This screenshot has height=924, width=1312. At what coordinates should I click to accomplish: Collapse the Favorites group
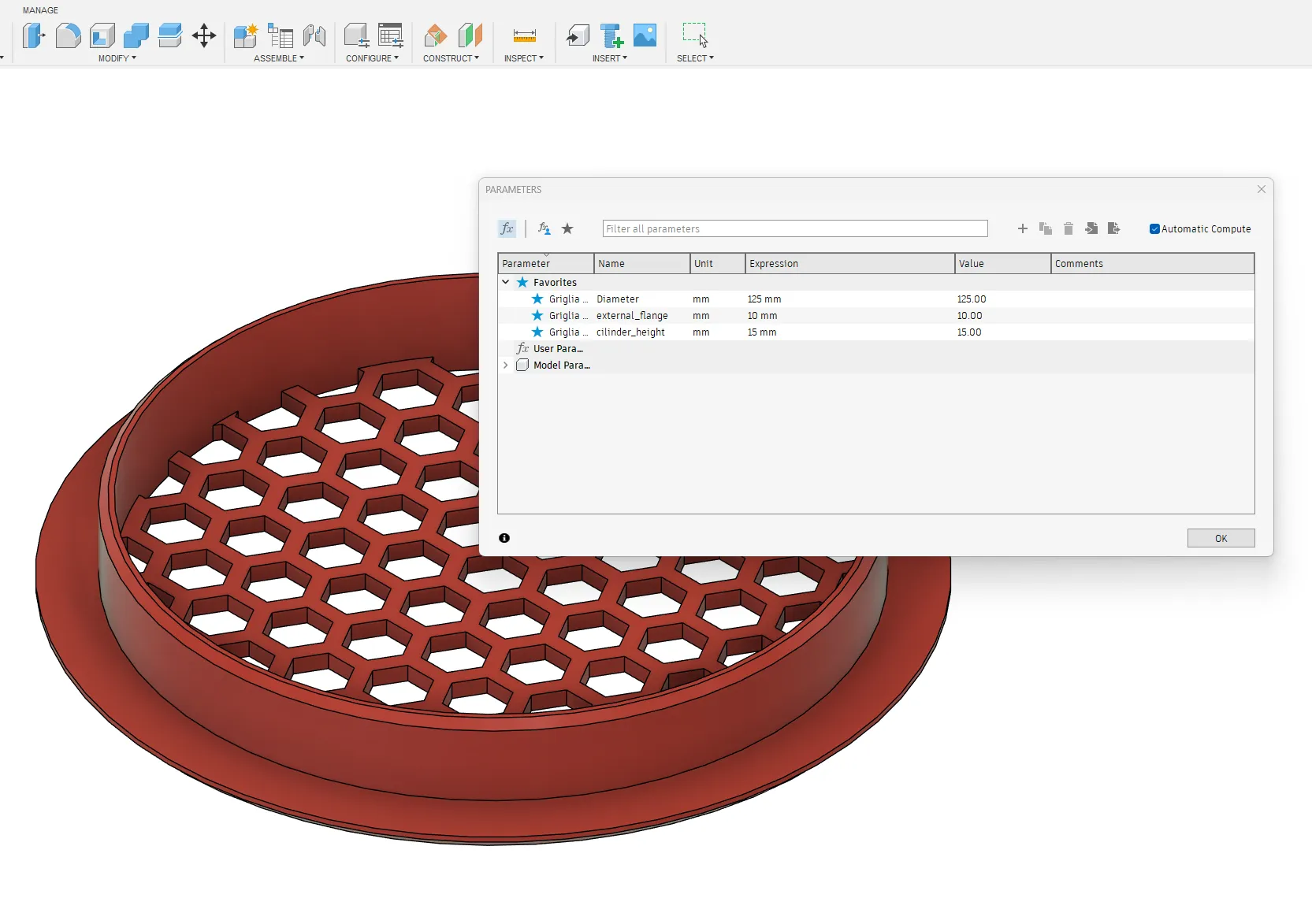pos(506,282)
